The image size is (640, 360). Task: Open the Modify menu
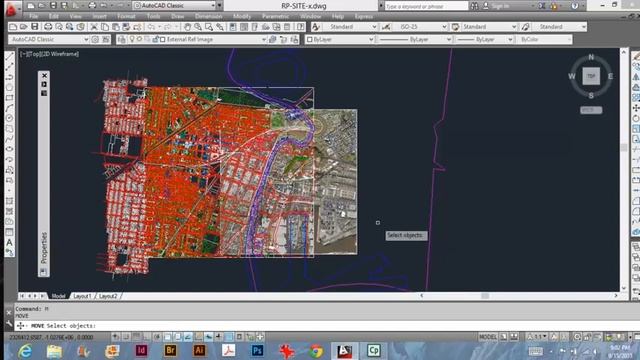pos(242,16)
